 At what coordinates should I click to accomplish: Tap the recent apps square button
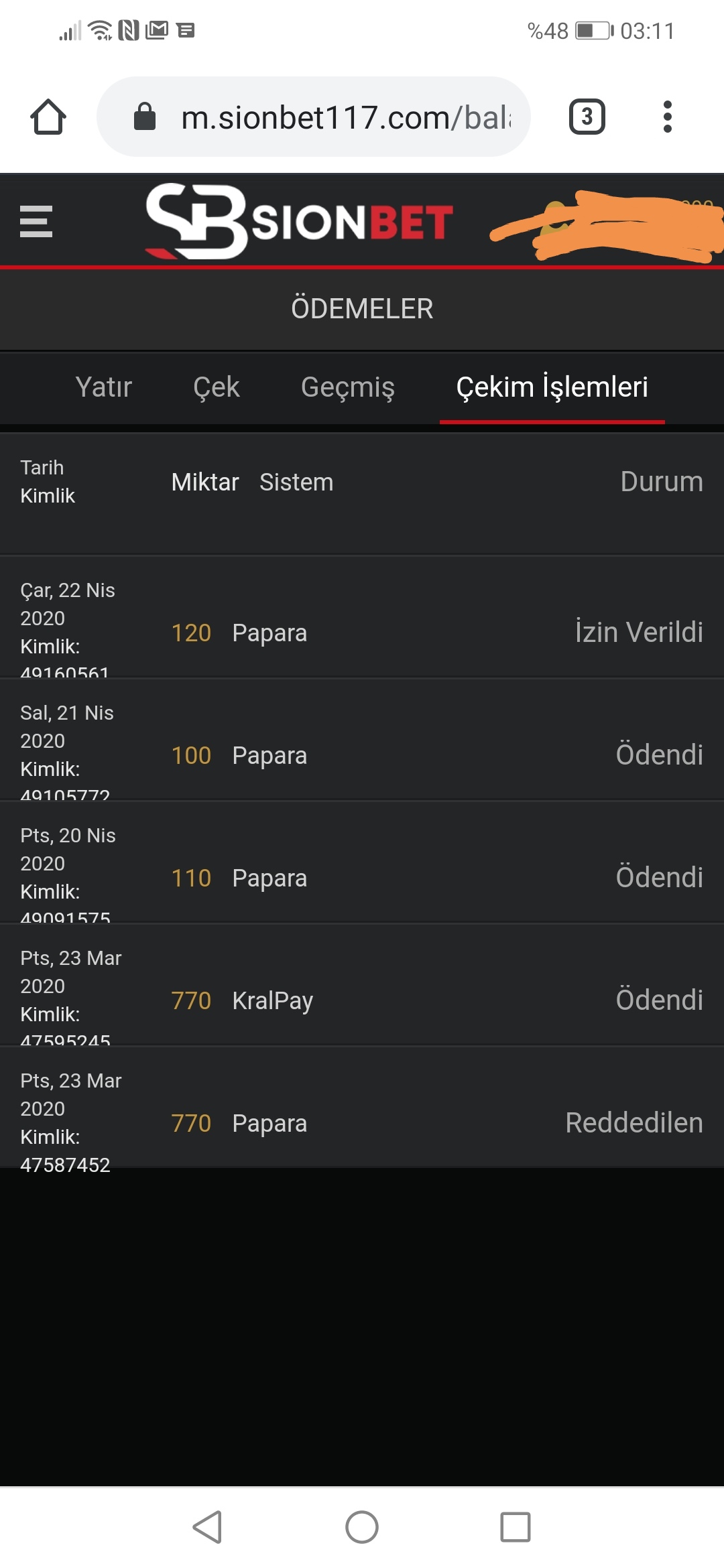tap(516, 1527)
